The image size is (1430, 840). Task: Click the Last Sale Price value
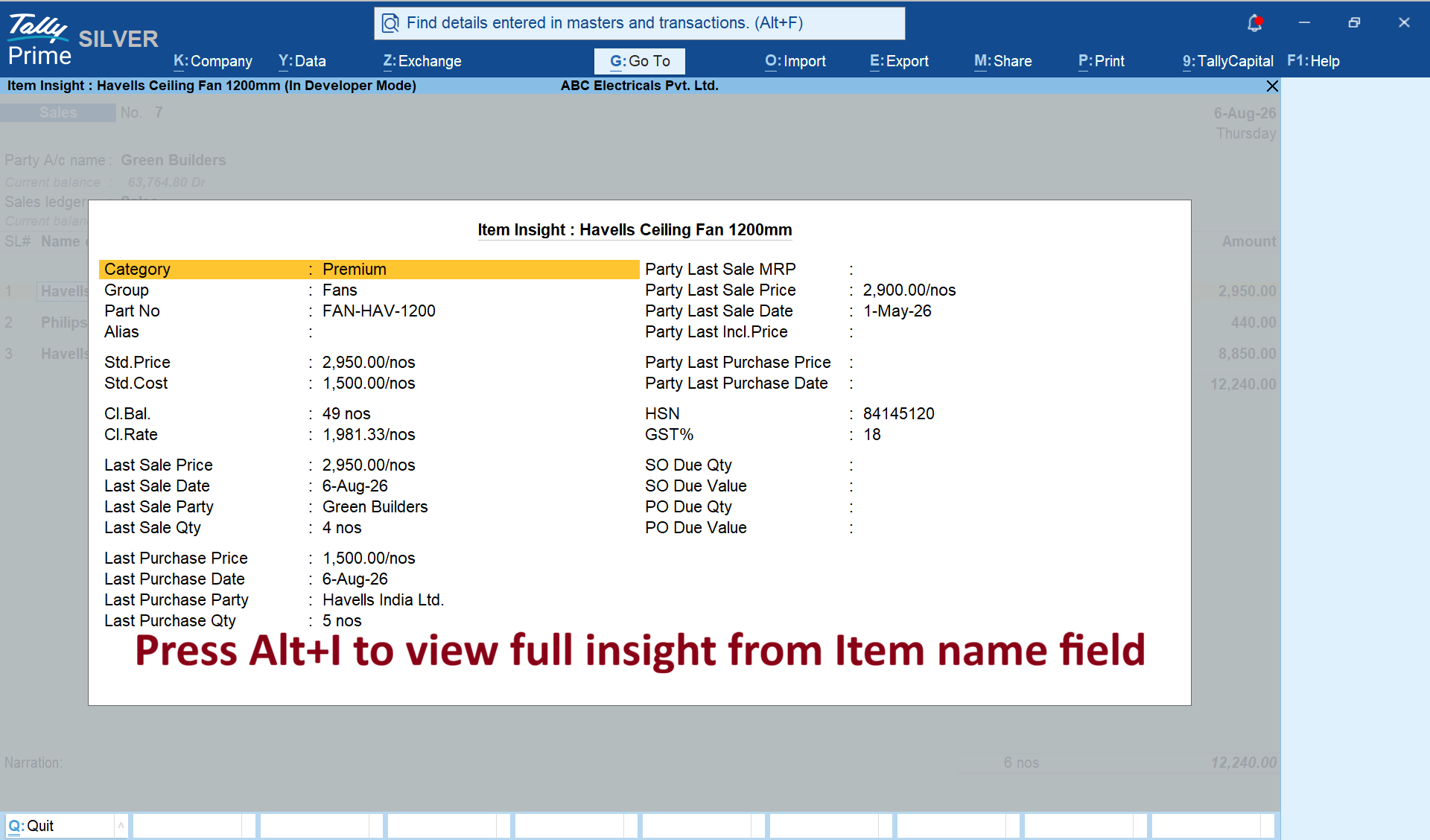pyautogui.click(x=369, y=465)
